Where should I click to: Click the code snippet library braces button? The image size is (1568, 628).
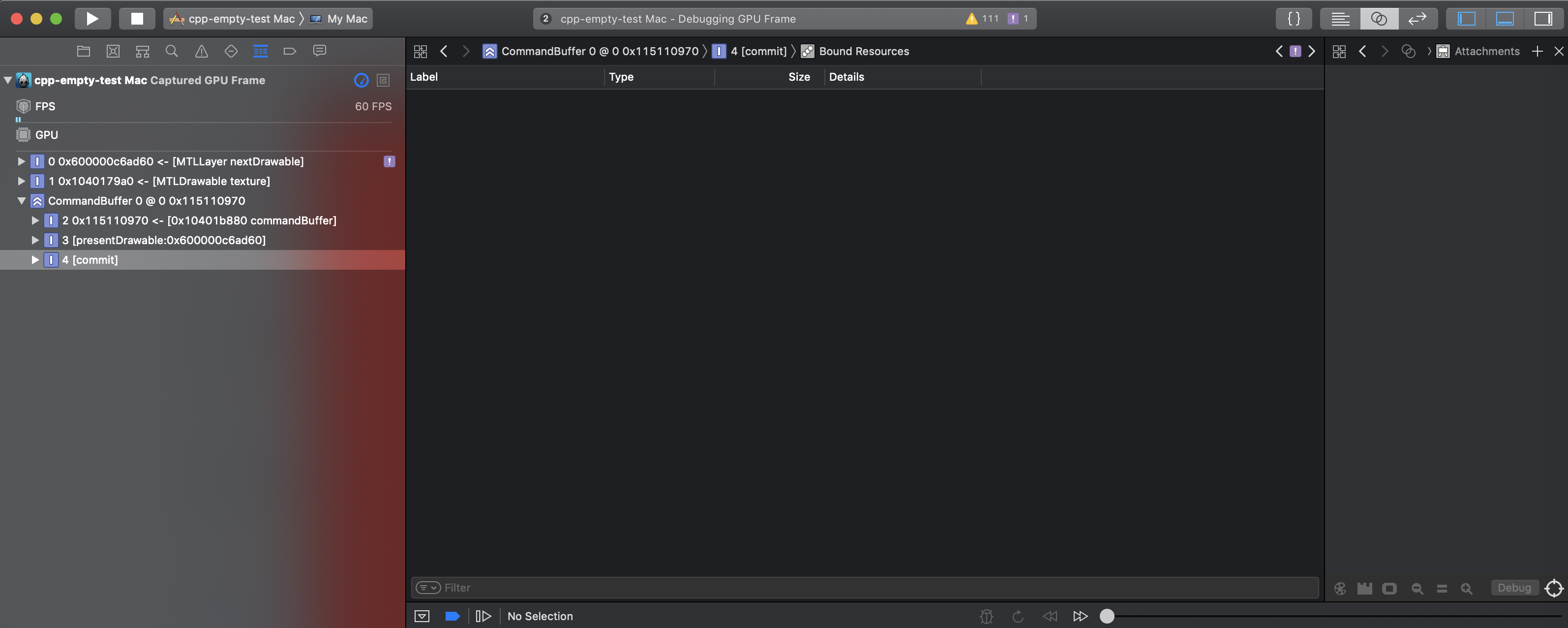coord(1294,18)
